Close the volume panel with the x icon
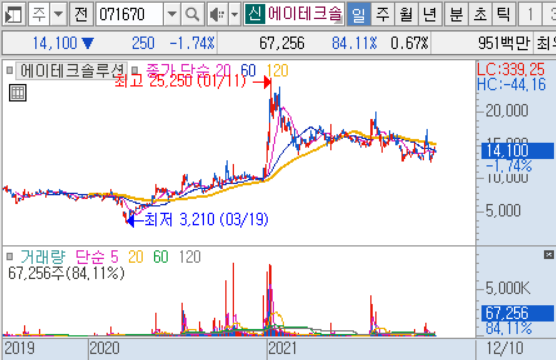 click(x=549, y=254)
